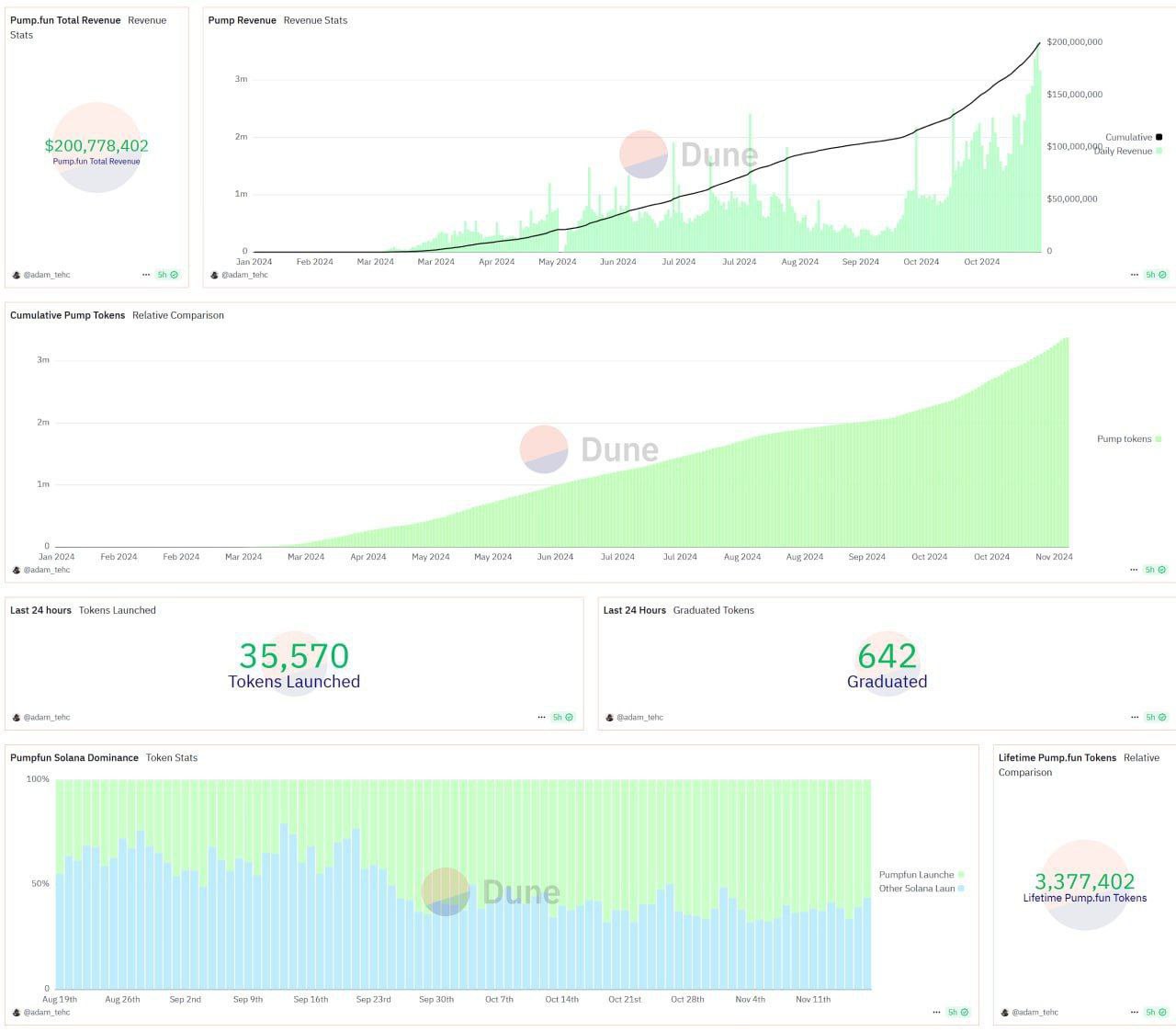Click the 5h refresh badge on Graduated Tokens panel

[1156, 717]
